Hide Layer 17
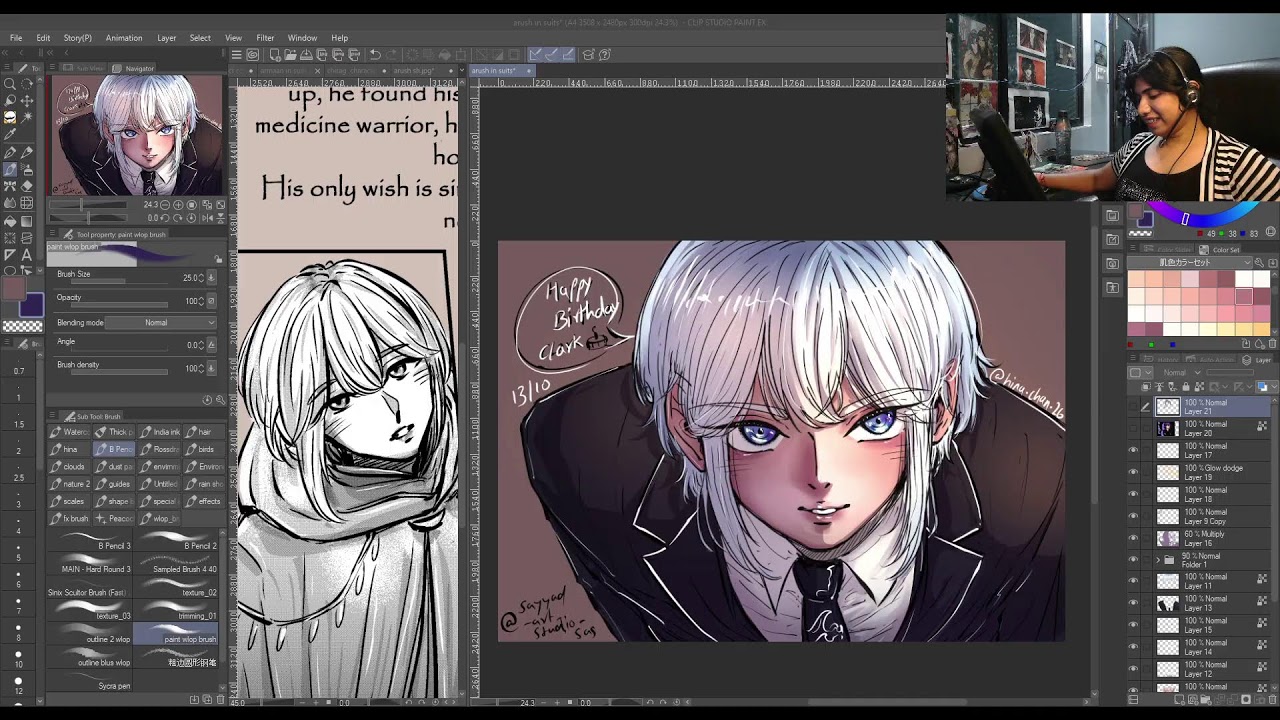Image resolution: width=1280 pixels, height=720 pixels. [1133, 450]
